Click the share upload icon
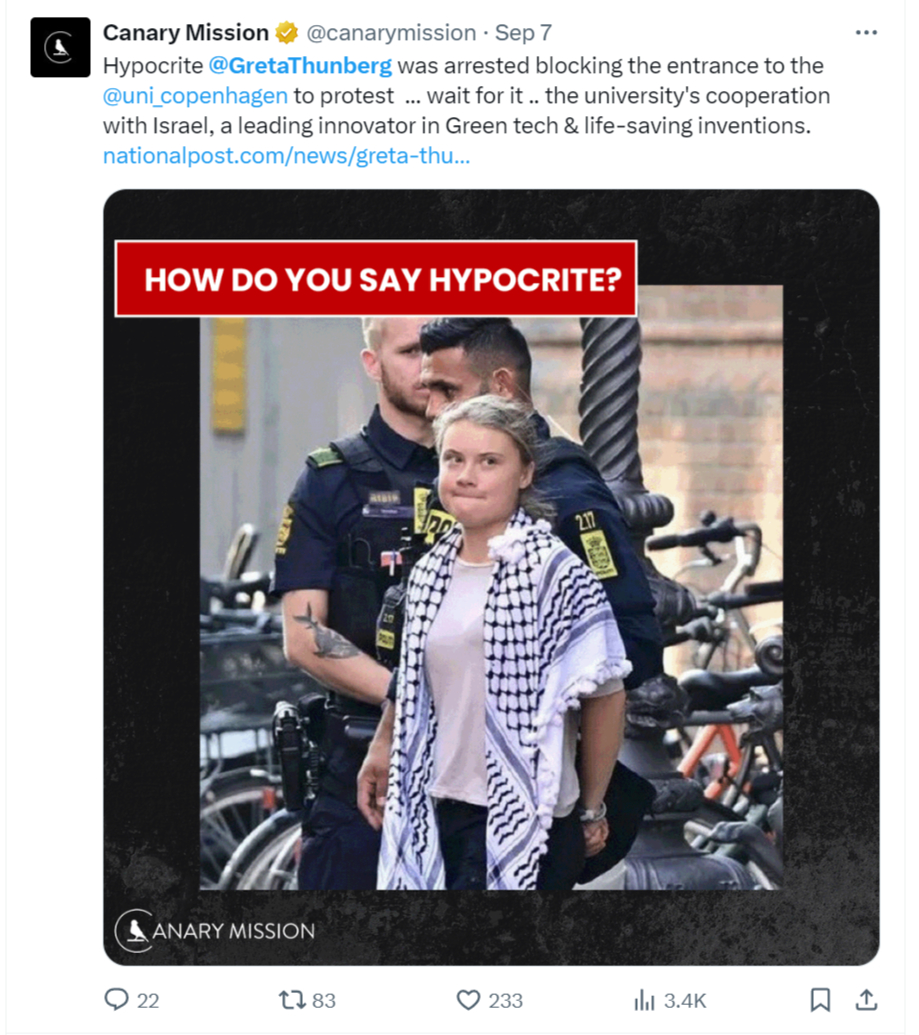The height and width of the screenshot is (1035, 919). (x=866, y=999)
